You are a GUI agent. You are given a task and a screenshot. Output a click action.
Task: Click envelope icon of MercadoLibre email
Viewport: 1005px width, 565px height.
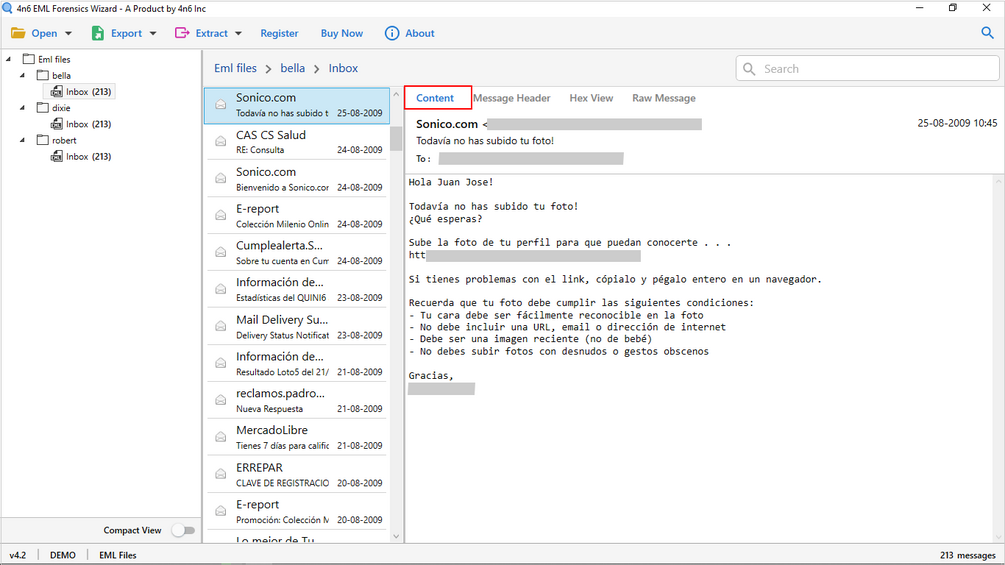(x=220, y=437)
